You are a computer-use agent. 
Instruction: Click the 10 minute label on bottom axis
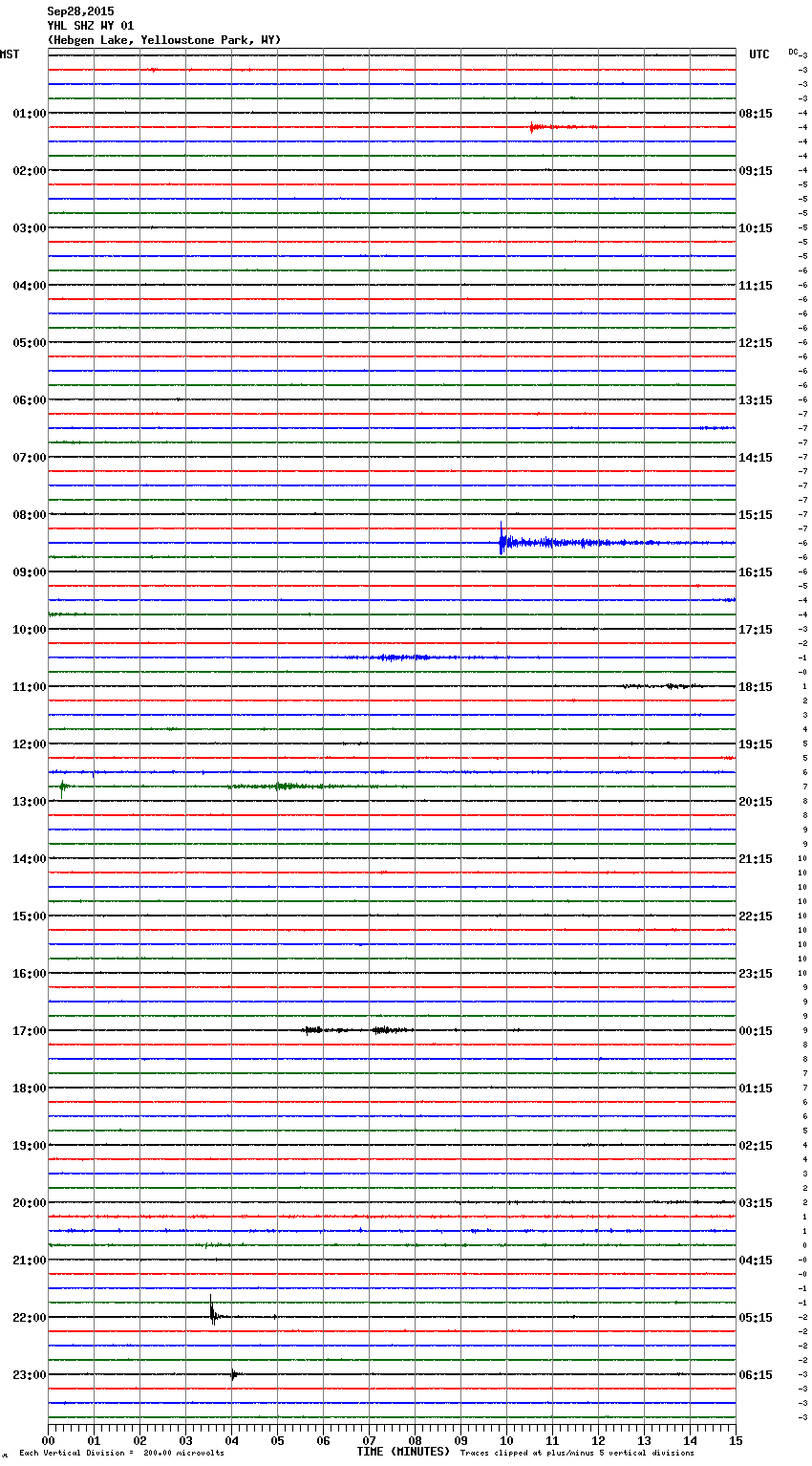click(x=506, y=1440)
